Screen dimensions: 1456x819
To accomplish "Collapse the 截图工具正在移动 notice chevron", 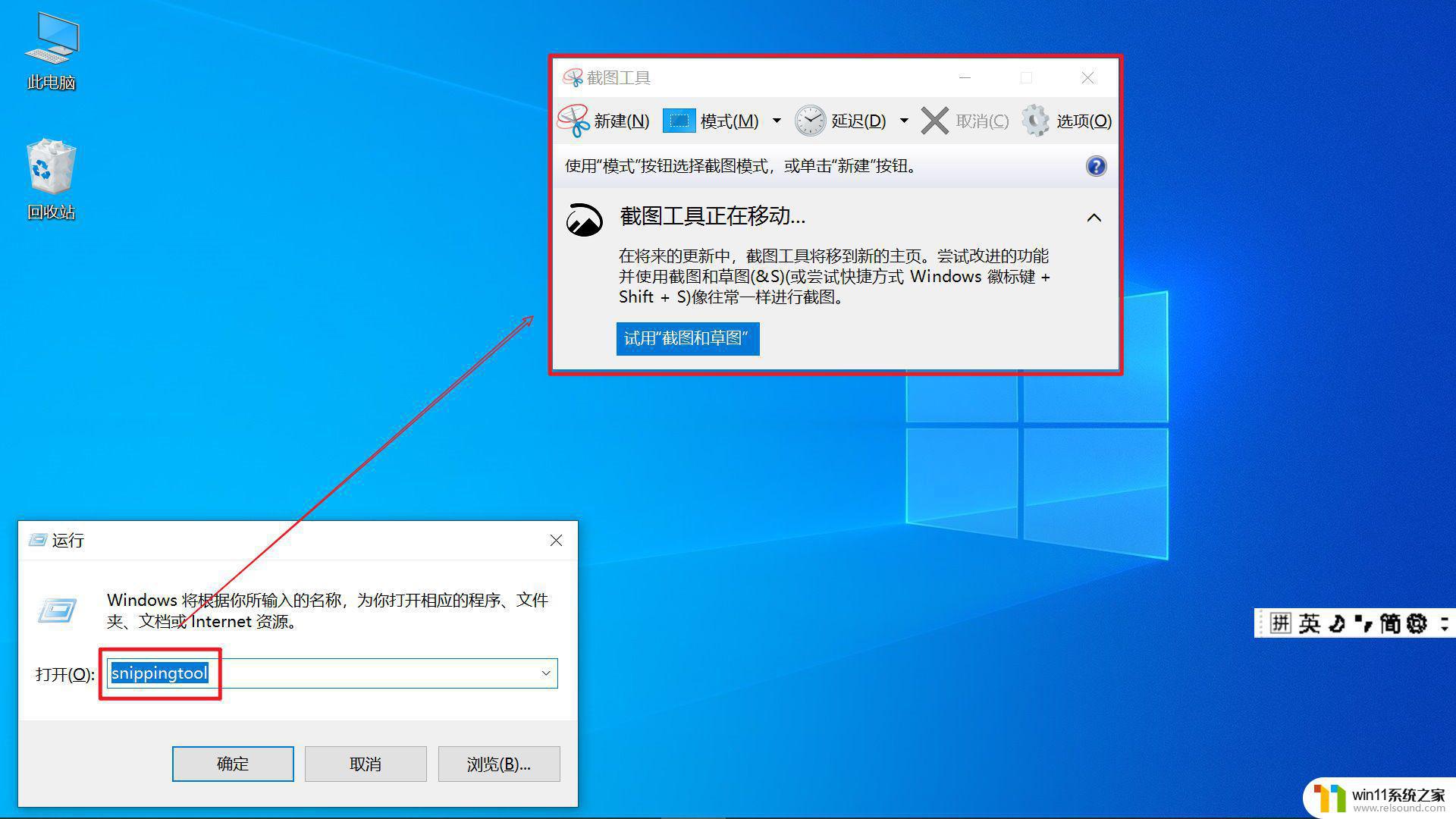I will pyautogui.click(x=1094, y=218).
